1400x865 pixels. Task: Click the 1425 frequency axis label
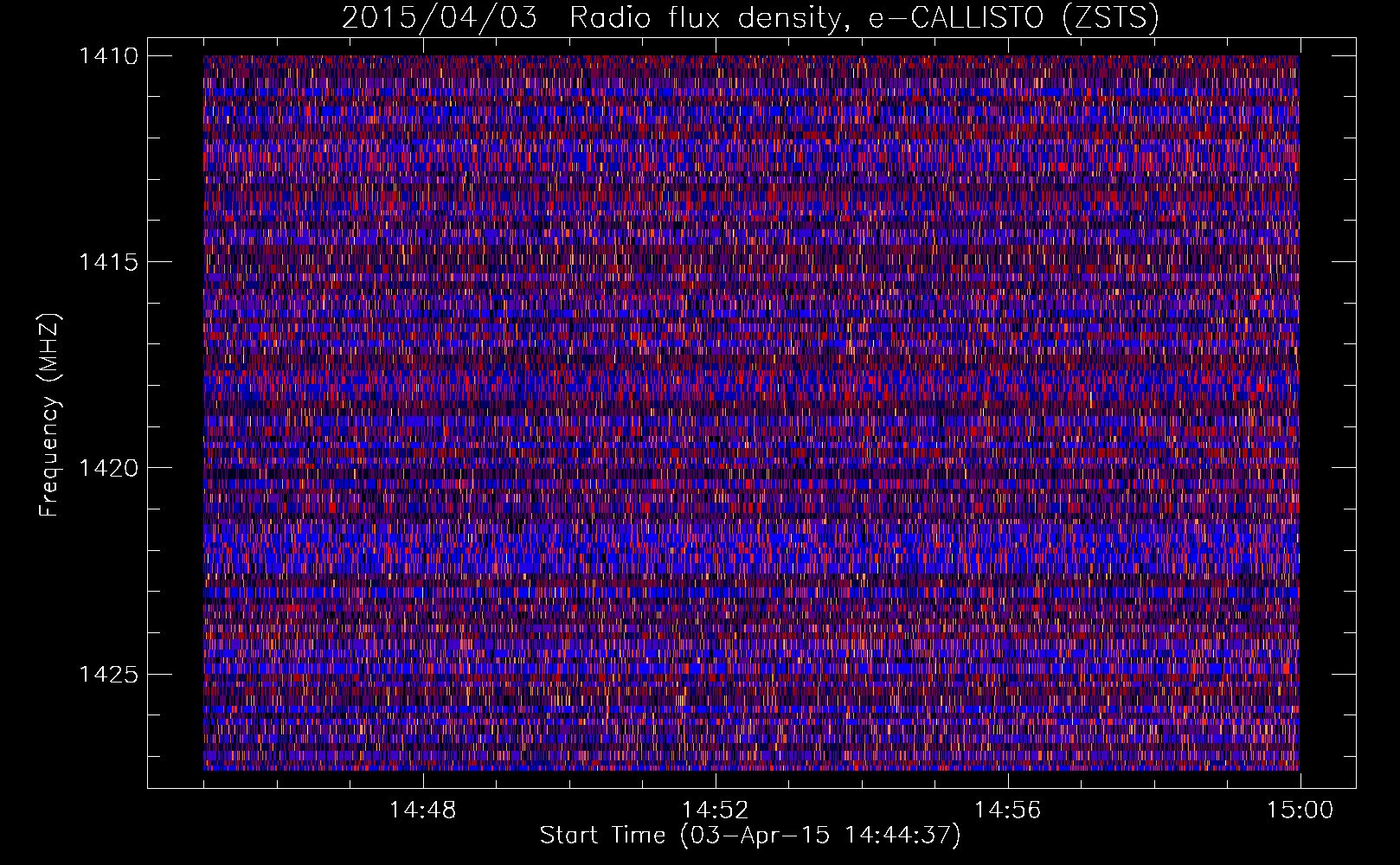[x=108, y=674]
